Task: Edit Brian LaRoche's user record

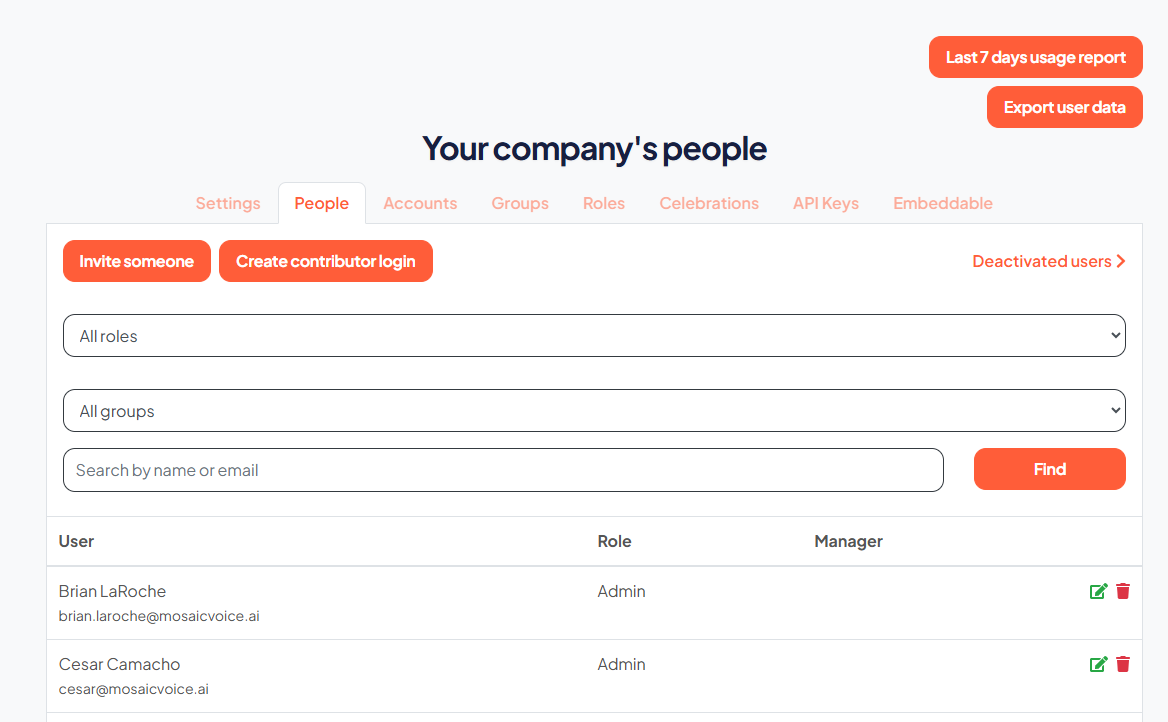Action: 1098,592
